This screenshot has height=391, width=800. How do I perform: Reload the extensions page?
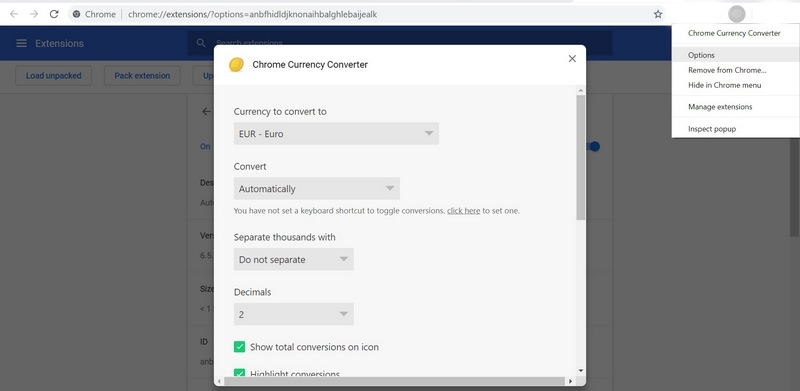(54, 14)
